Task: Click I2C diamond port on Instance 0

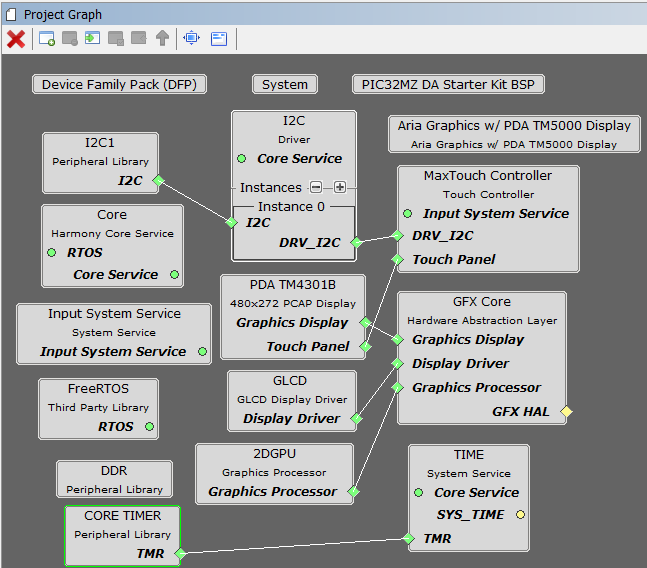Action: (x=231, y=222)
